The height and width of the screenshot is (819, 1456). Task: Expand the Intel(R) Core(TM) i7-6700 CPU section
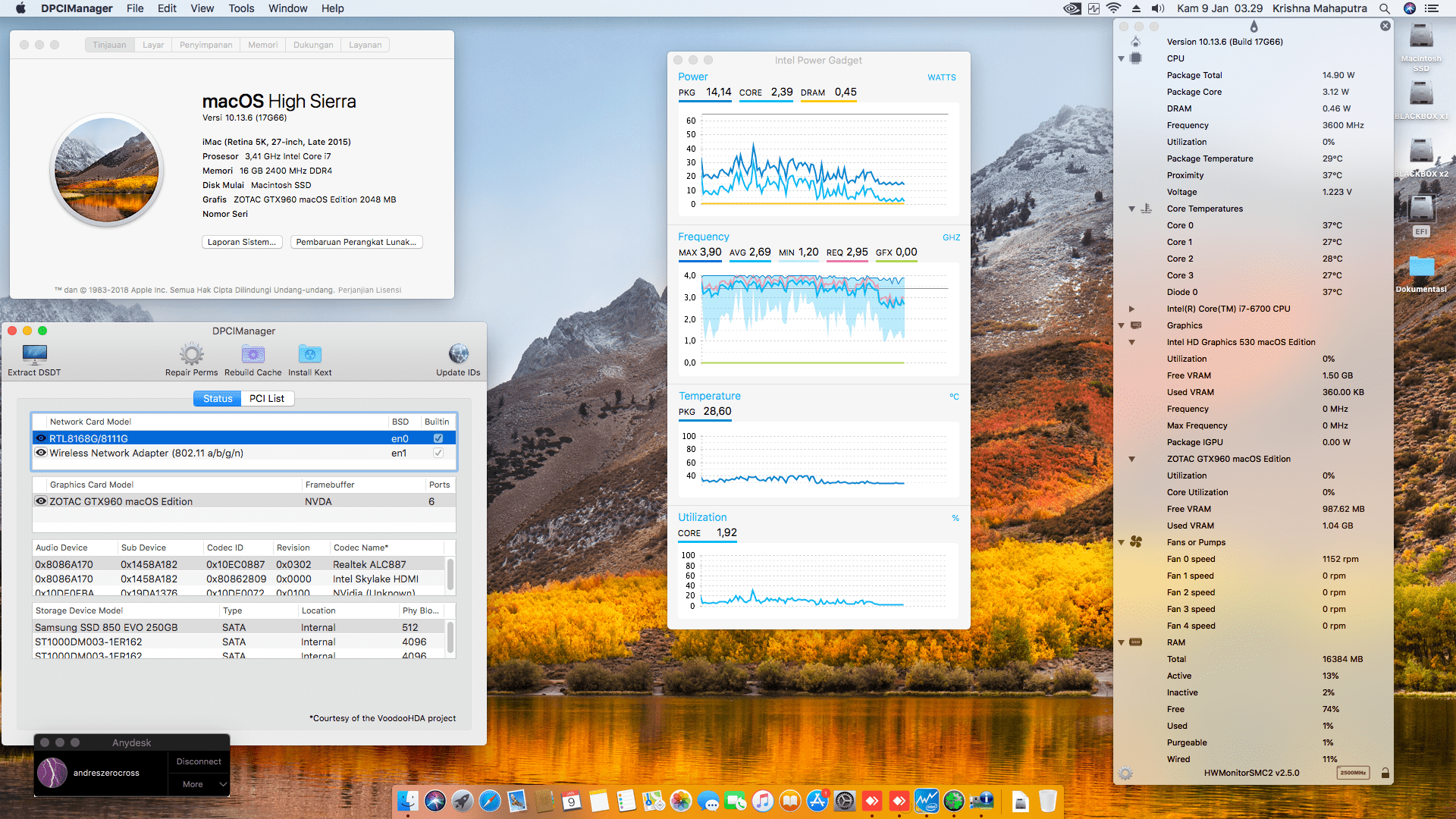[x=1131, y=309]
